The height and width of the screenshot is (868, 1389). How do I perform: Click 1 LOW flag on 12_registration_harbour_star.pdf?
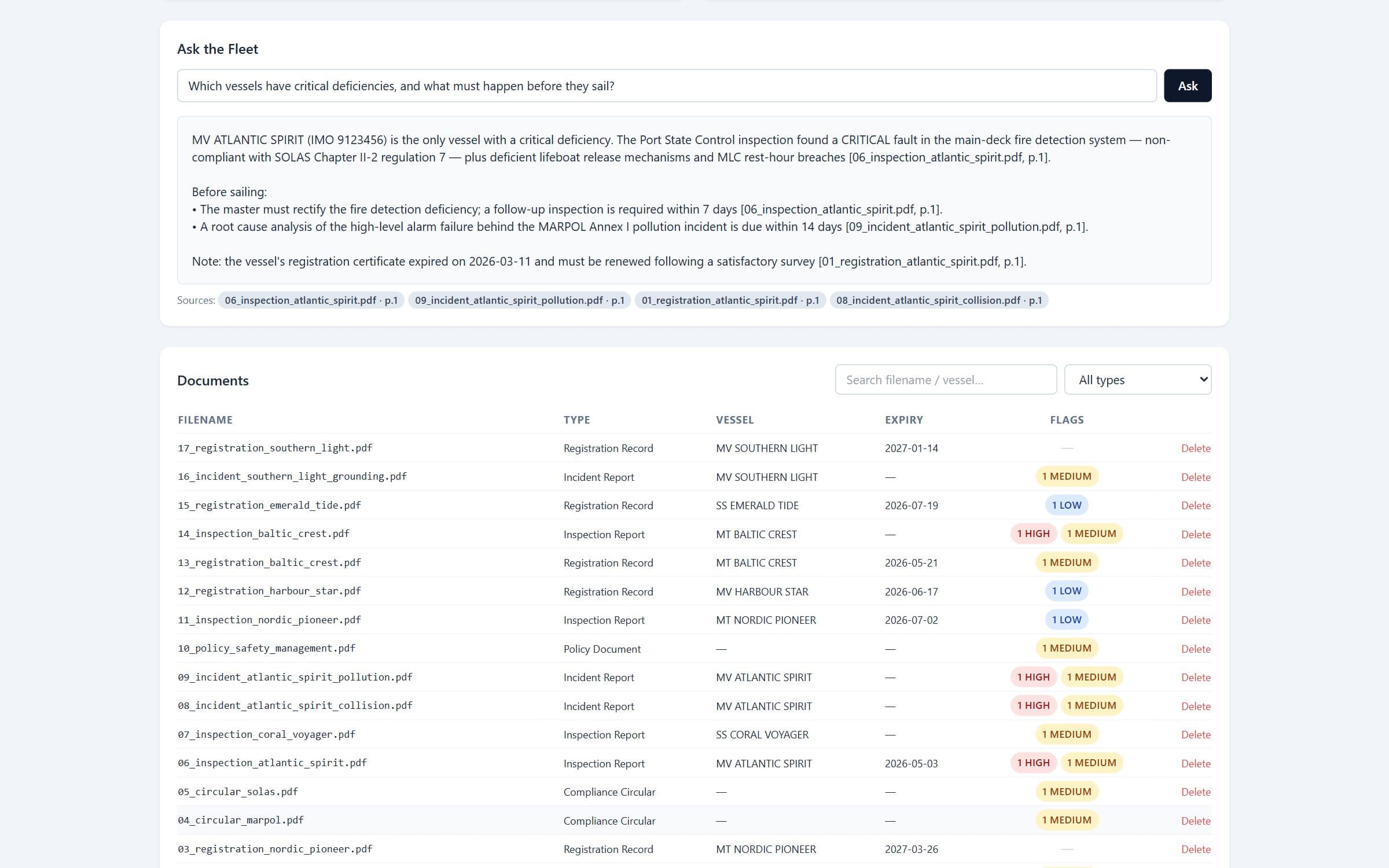[1067, 591]
